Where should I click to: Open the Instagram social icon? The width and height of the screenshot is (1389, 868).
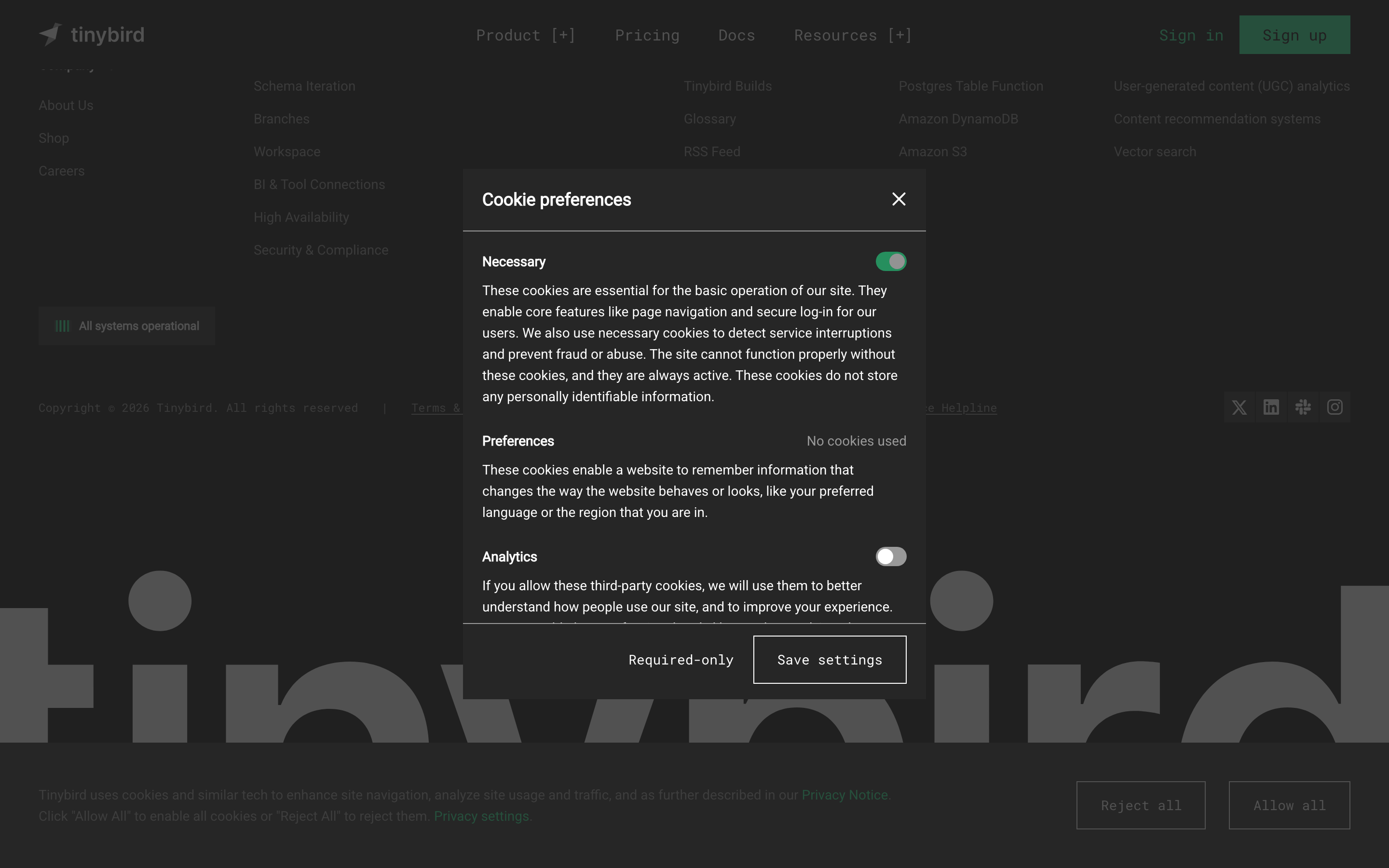pos(1335,407)
